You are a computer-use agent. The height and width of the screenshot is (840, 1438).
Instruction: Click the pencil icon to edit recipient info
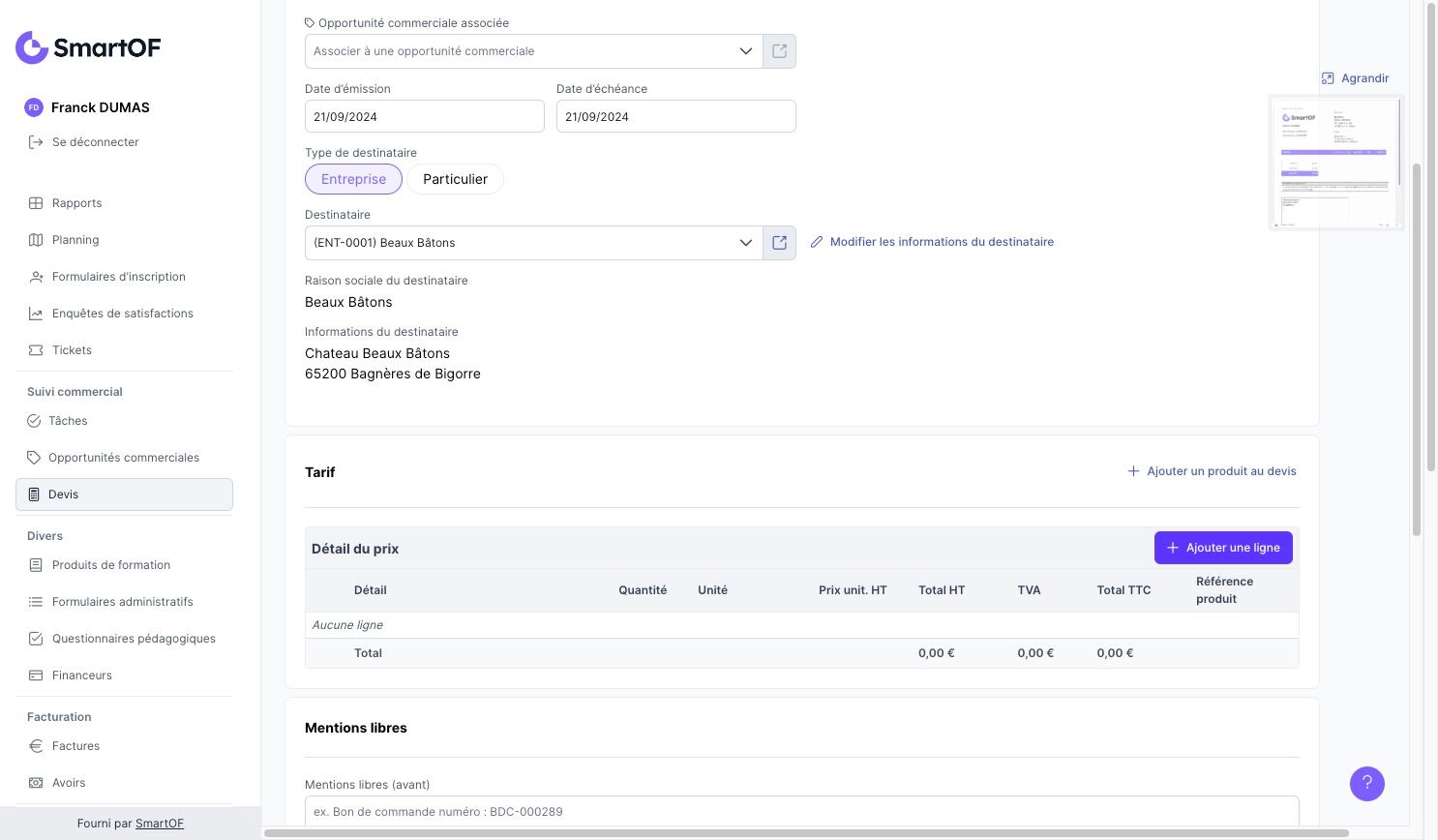click(x=817, y=242)
